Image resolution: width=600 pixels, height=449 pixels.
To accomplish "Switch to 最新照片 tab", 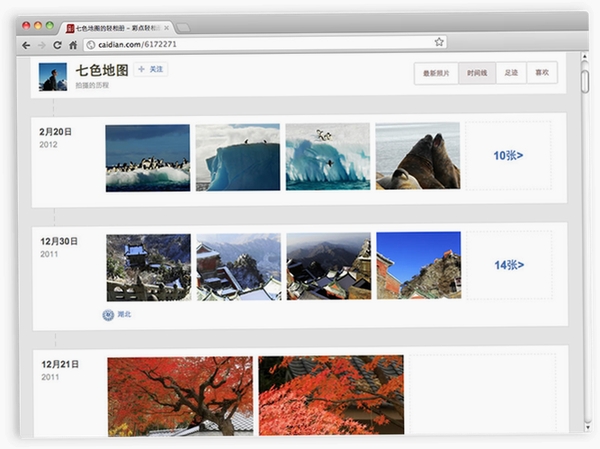I will point(436,73).
